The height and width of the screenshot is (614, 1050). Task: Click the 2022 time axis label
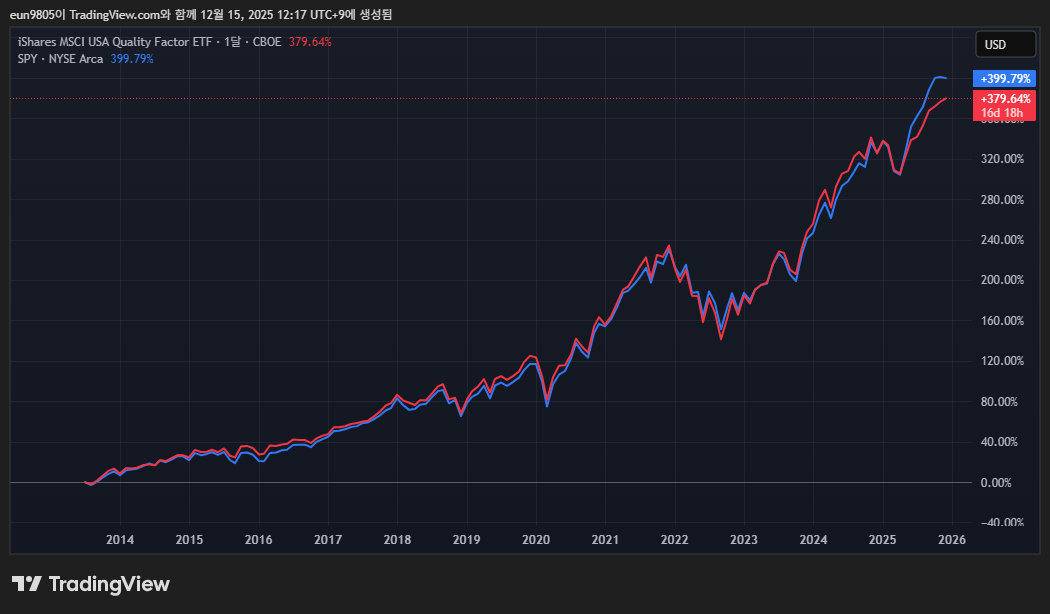[x=674, y=540]
